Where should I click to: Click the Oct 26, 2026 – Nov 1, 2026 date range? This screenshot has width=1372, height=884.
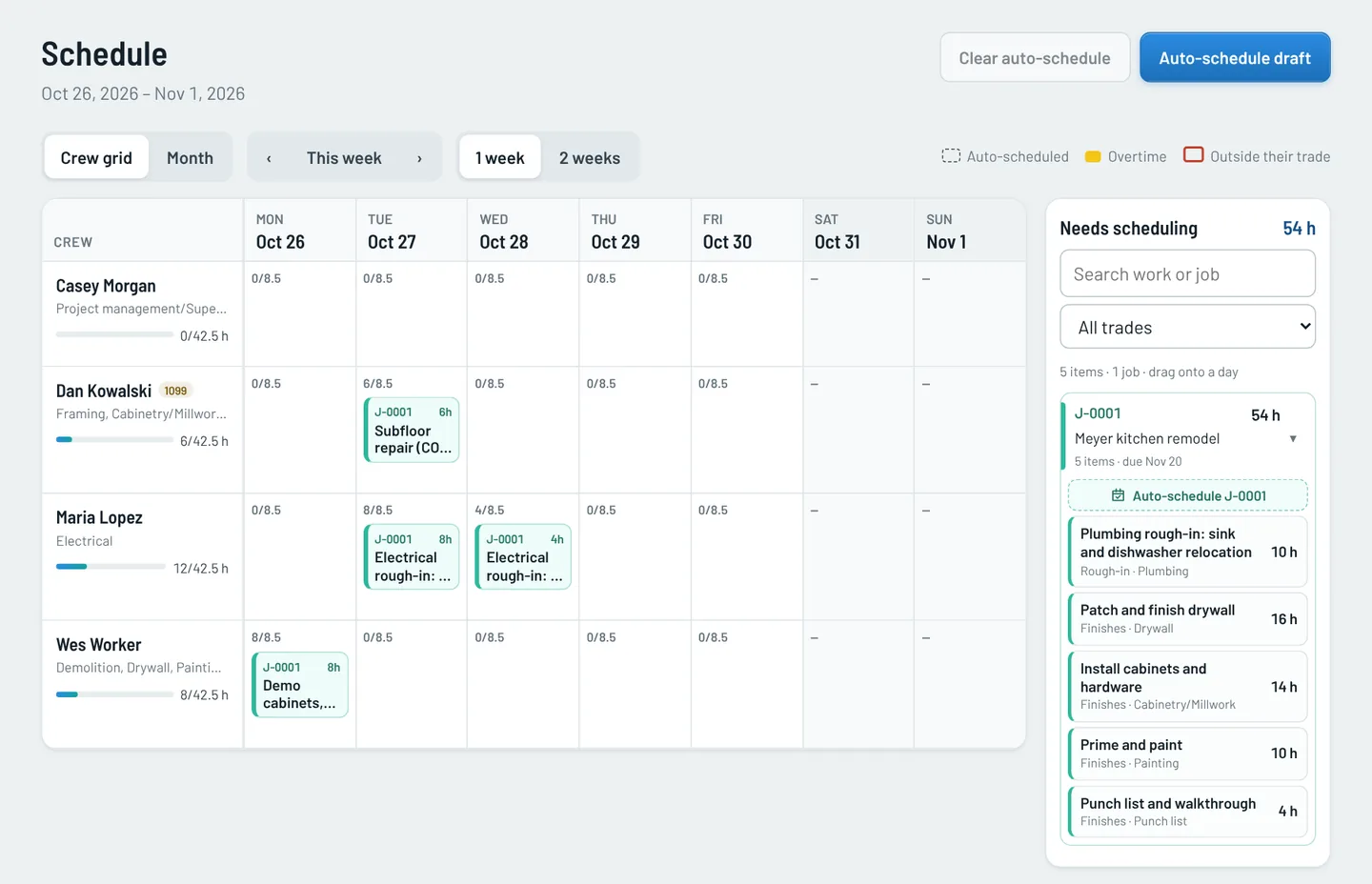tap(143, 93)
